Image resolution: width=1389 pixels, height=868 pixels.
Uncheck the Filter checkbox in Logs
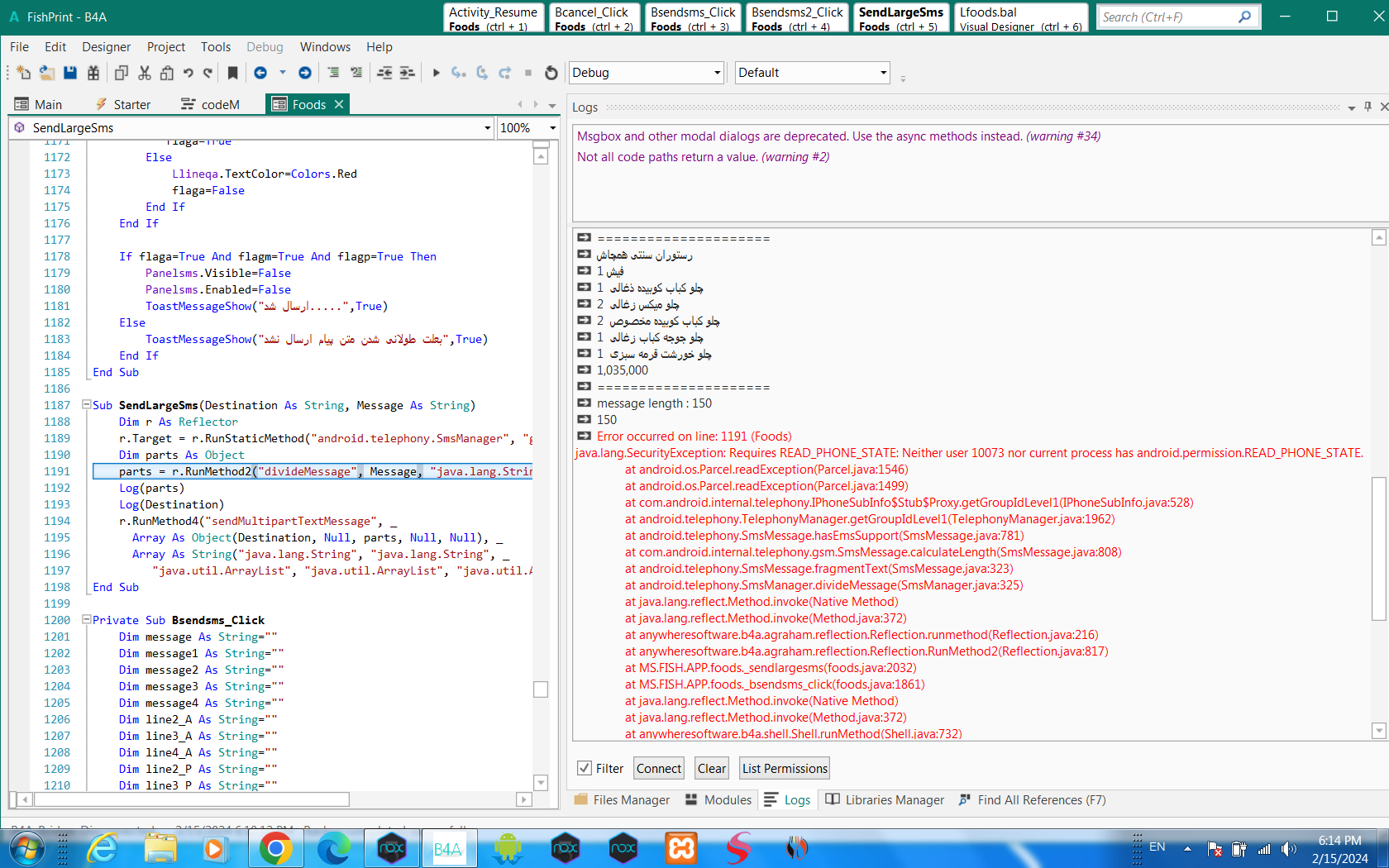click(585, 768)
